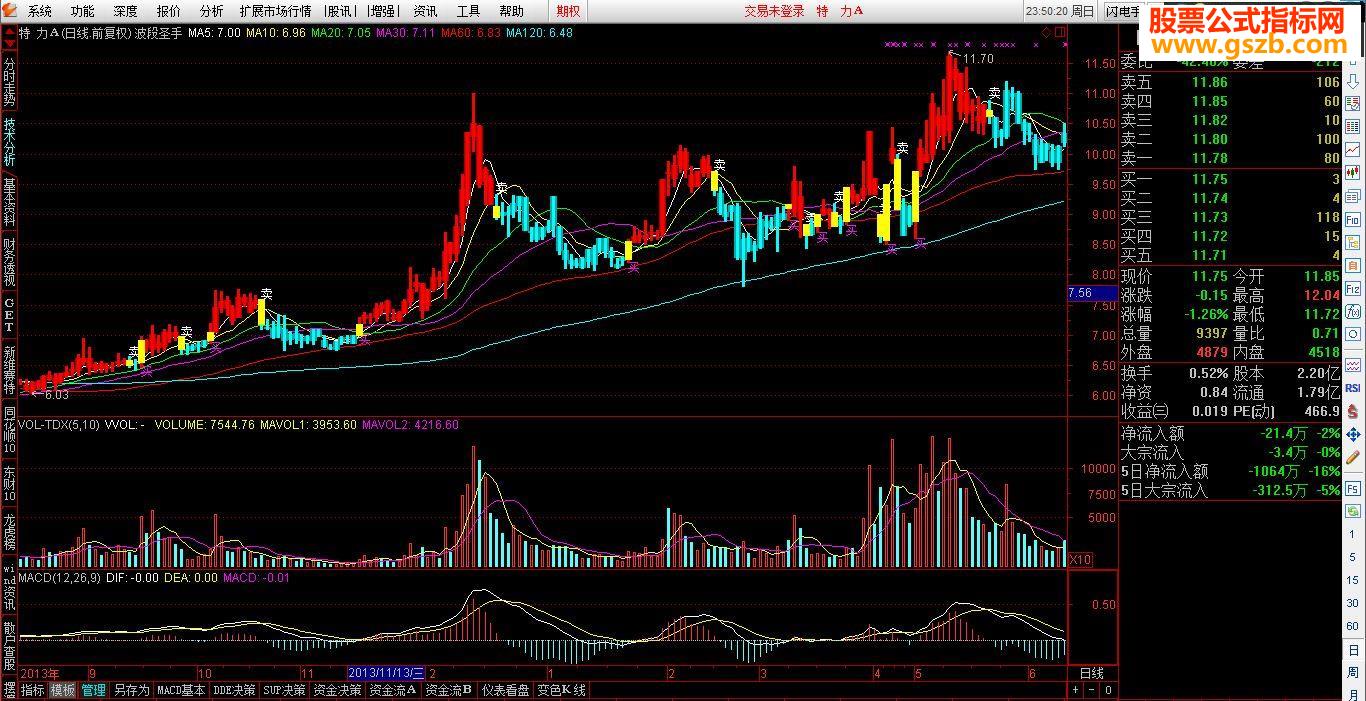Click the line trend chart icon
Screen dimensions: 1366x701
[x=1352, y=149]
